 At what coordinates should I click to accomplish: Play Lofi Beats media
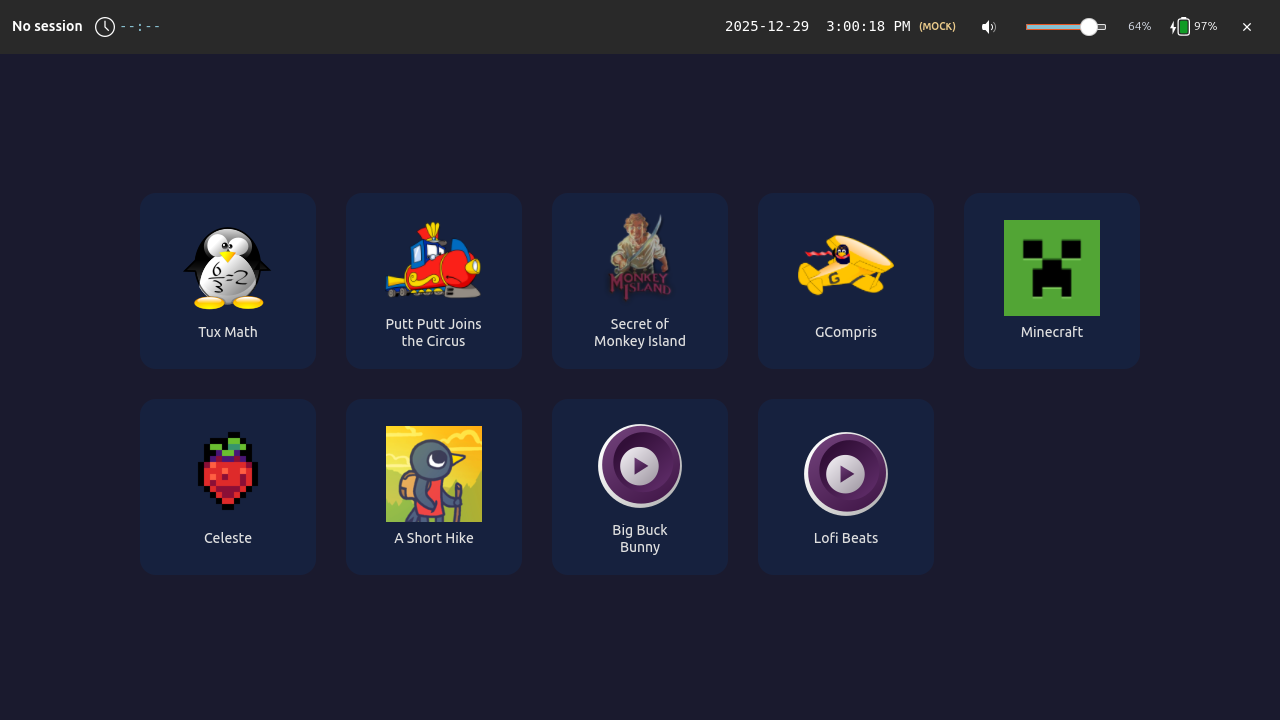[x=845, y=473]
